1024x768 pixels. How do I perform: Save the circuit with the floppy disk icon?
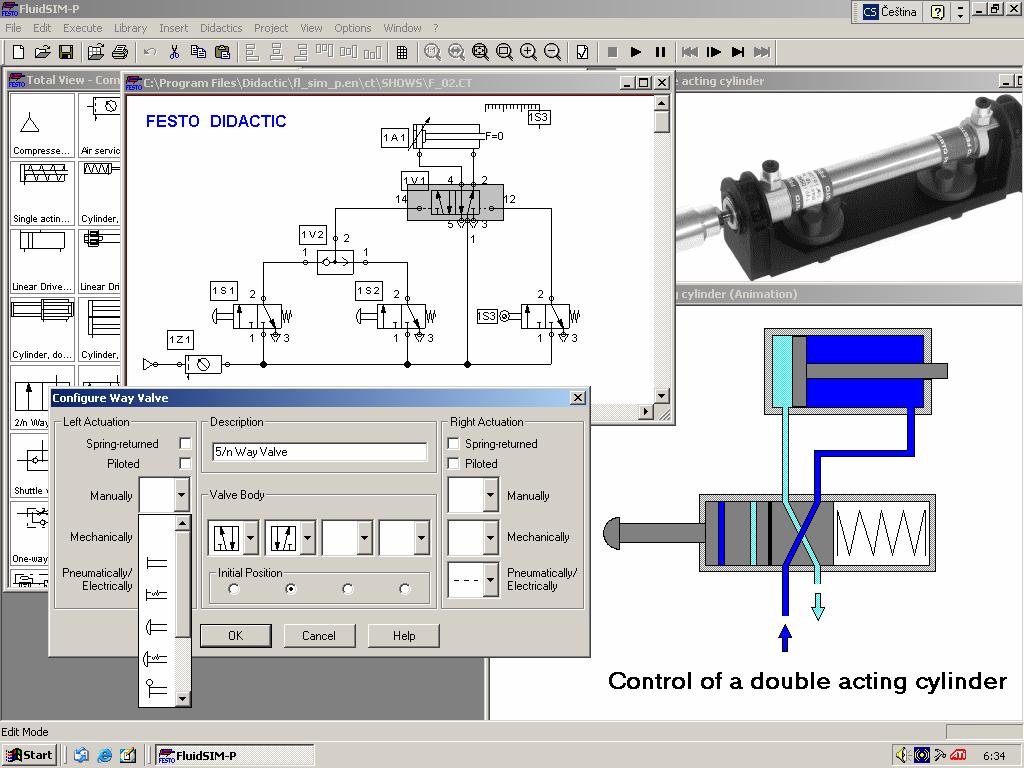66,52
